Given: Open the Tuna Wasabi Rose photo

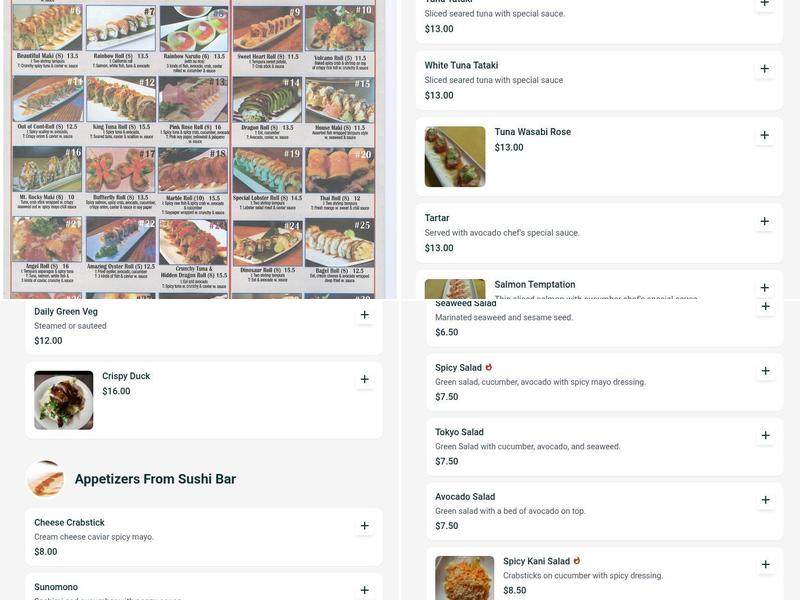Looking at the screenshot, I should pyautogui.click(x=455, y=157).
